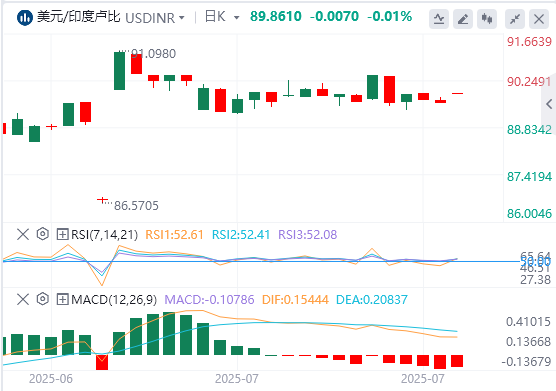Click the DEA:0.20837 value
The width and height of the screenshot is (556, 391).
372,300
